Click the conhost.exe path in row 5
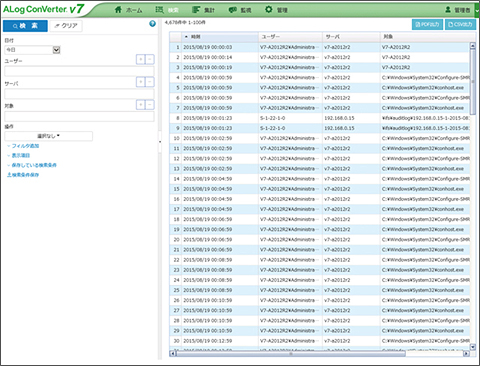This screenshot has width=480, height=366. (x=423, y=88)
